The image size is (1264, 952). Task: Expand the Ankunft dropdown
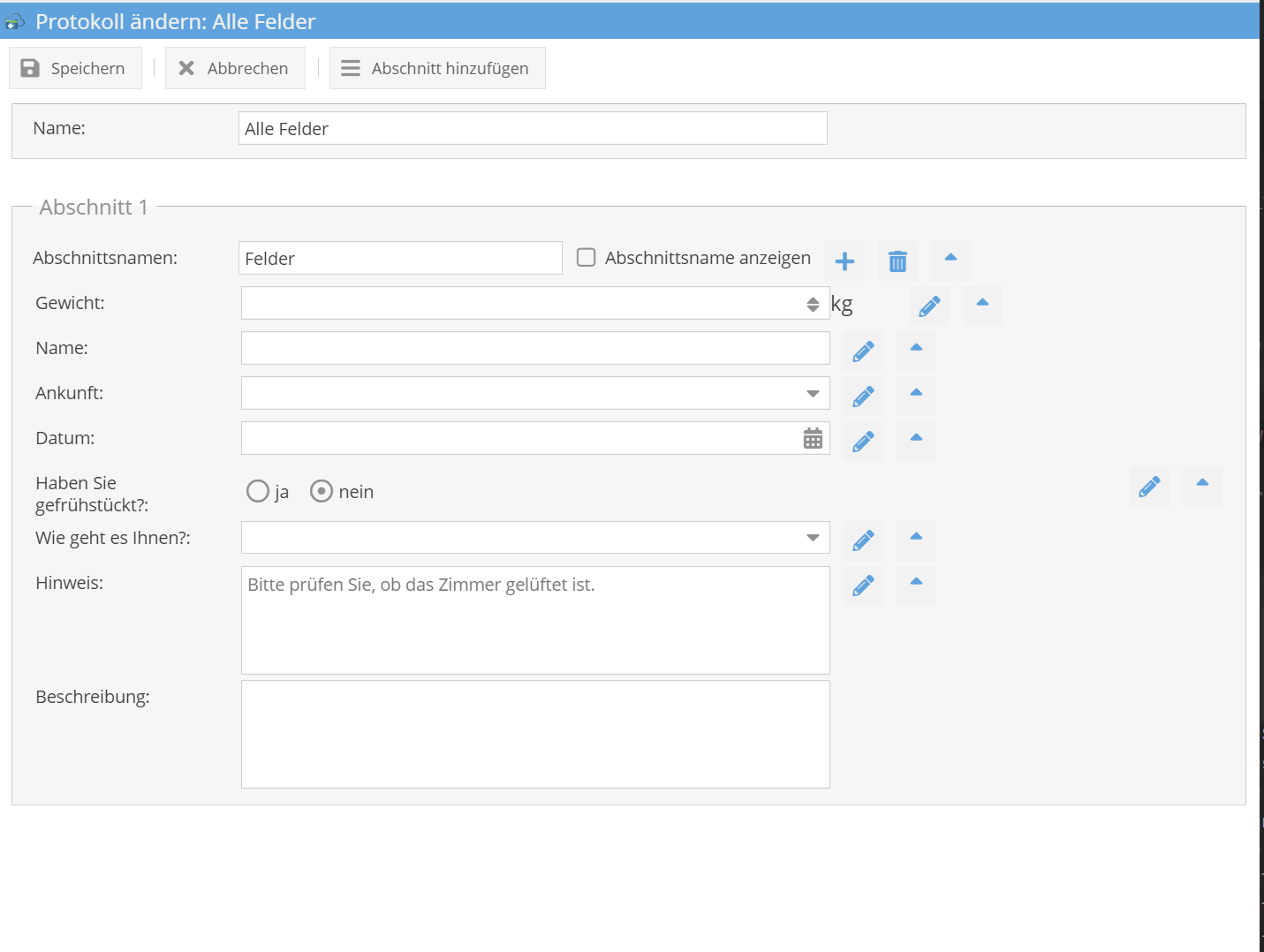[x=813, y=394]
